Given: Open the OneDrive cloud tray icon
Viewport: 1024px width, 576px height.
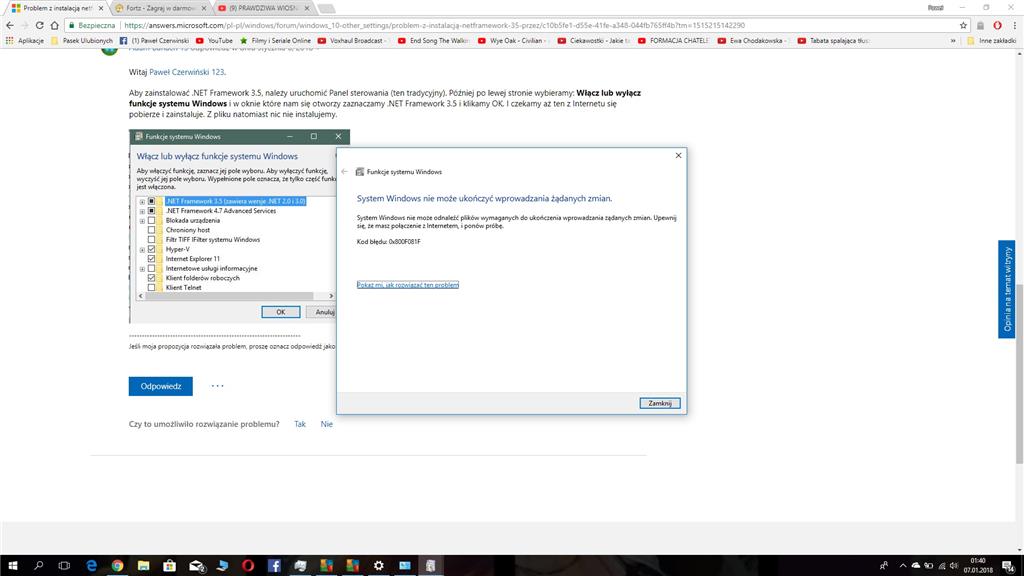Looking at the screenshot, I should pos(916,566).
